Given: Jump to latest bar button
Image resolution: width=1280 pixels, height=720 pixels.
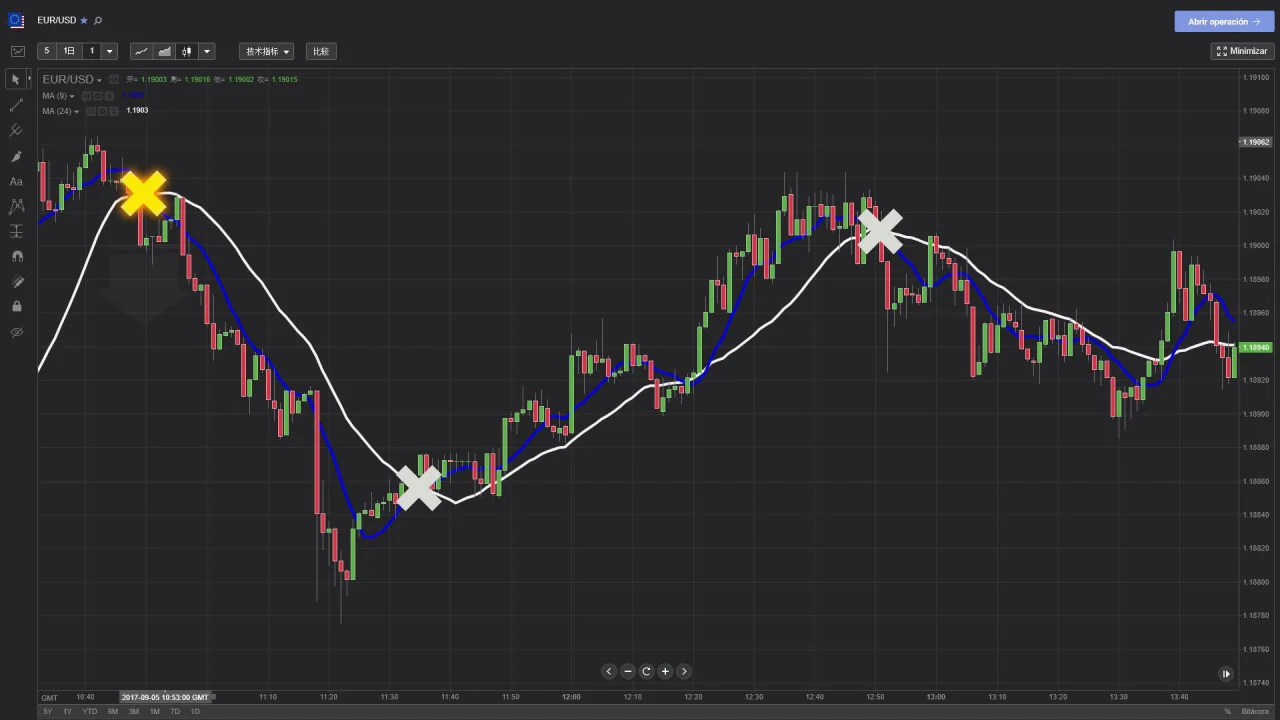Looking at the screenshot, I should [1226, 674].
